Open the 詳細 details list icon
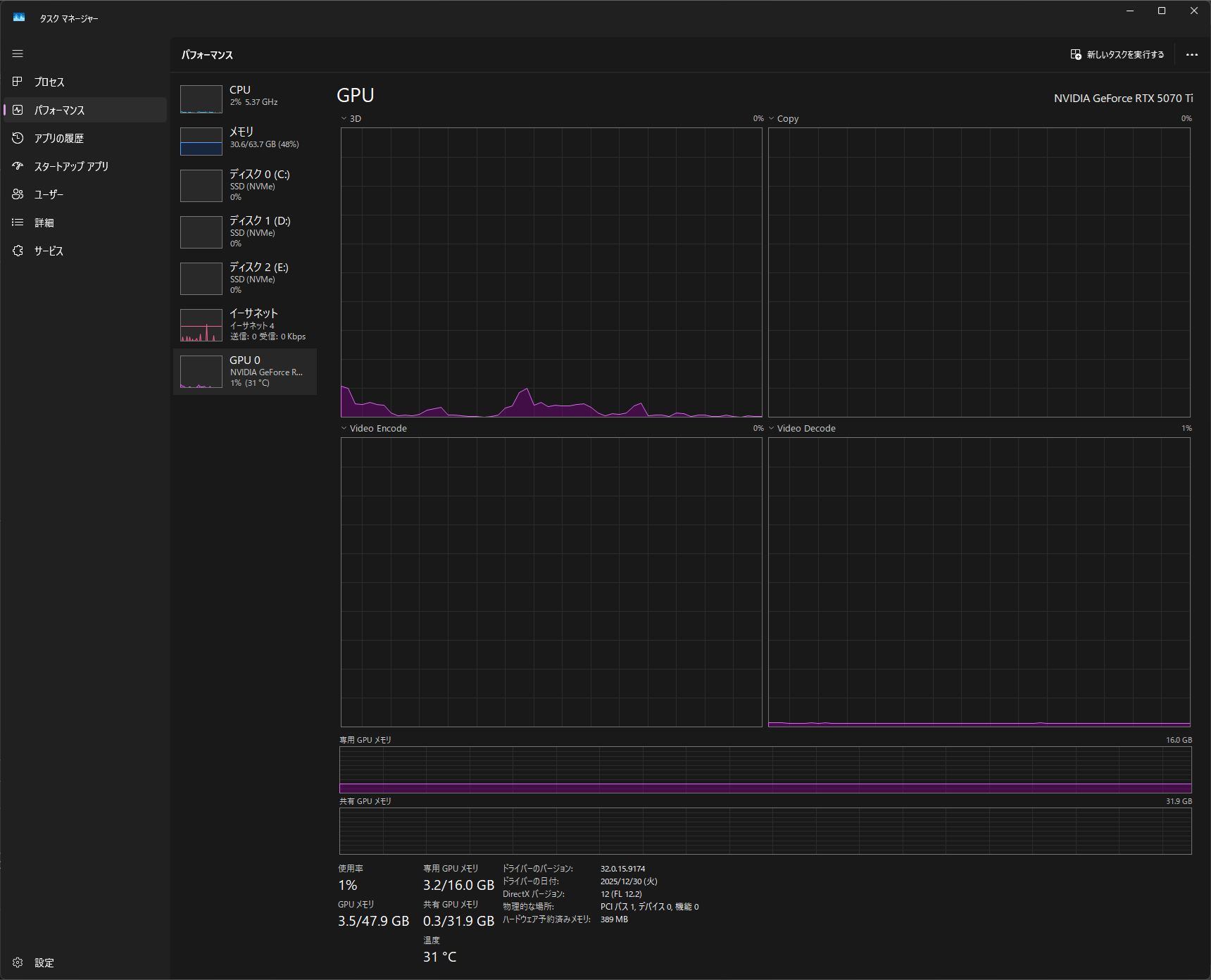Screen dimensions: 1211x980 [x=18, y=222]
